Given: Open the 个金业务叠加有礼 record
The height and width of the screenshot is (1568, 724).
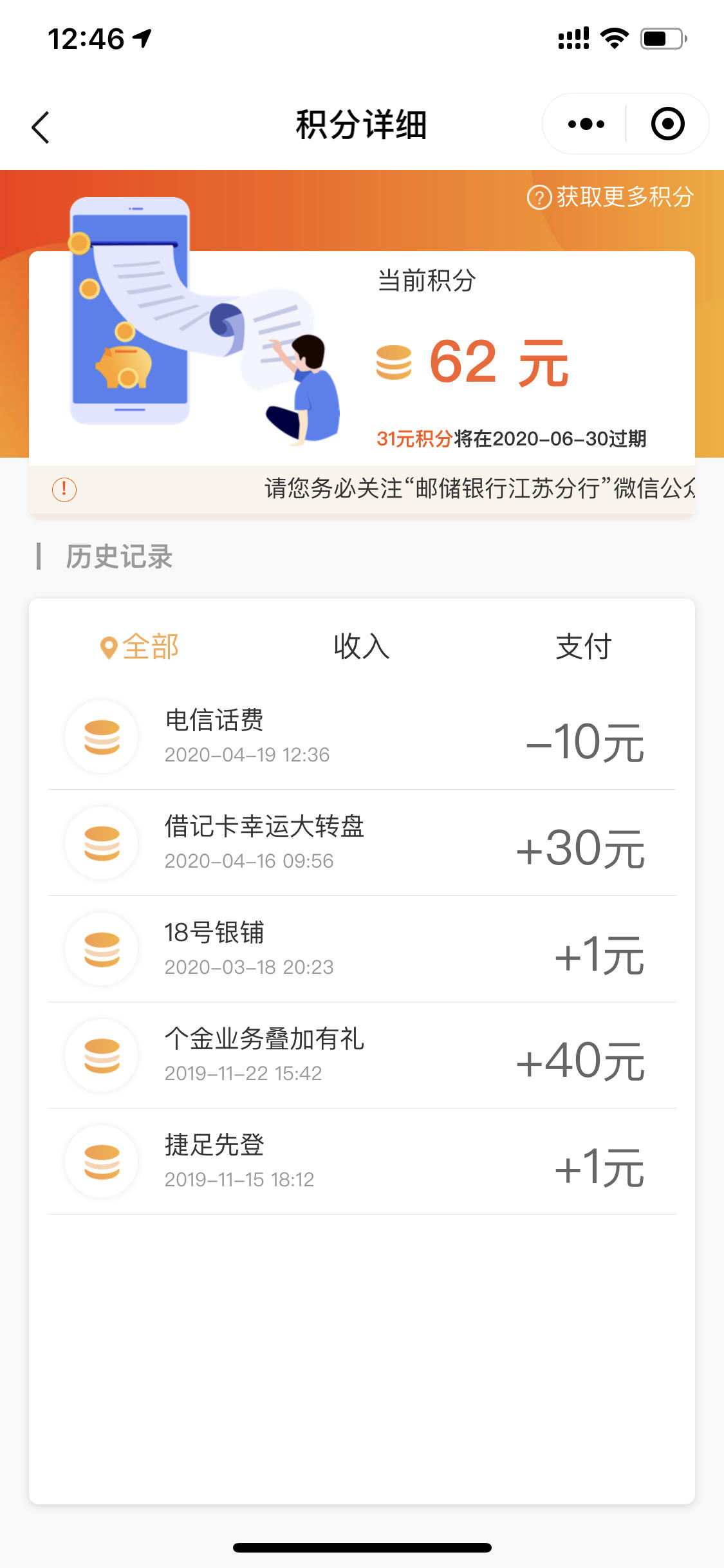Looking at the screenshot, I should pos(362,1055).
